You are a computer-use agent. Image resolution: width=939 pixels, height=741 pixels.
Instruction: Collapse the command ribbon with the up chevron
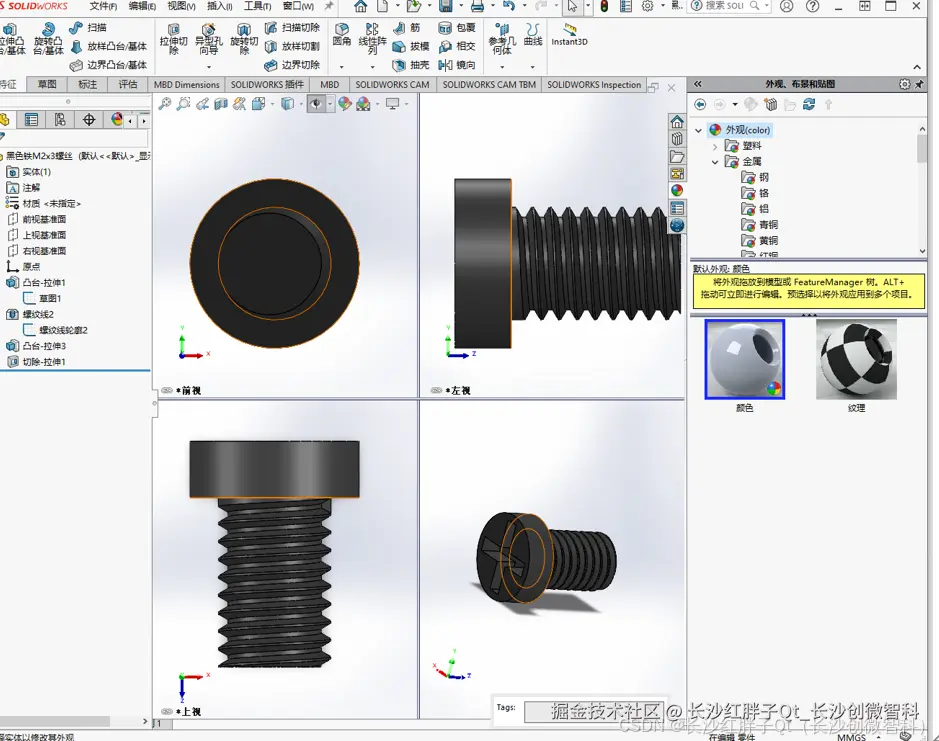click(x=917, y=67)
